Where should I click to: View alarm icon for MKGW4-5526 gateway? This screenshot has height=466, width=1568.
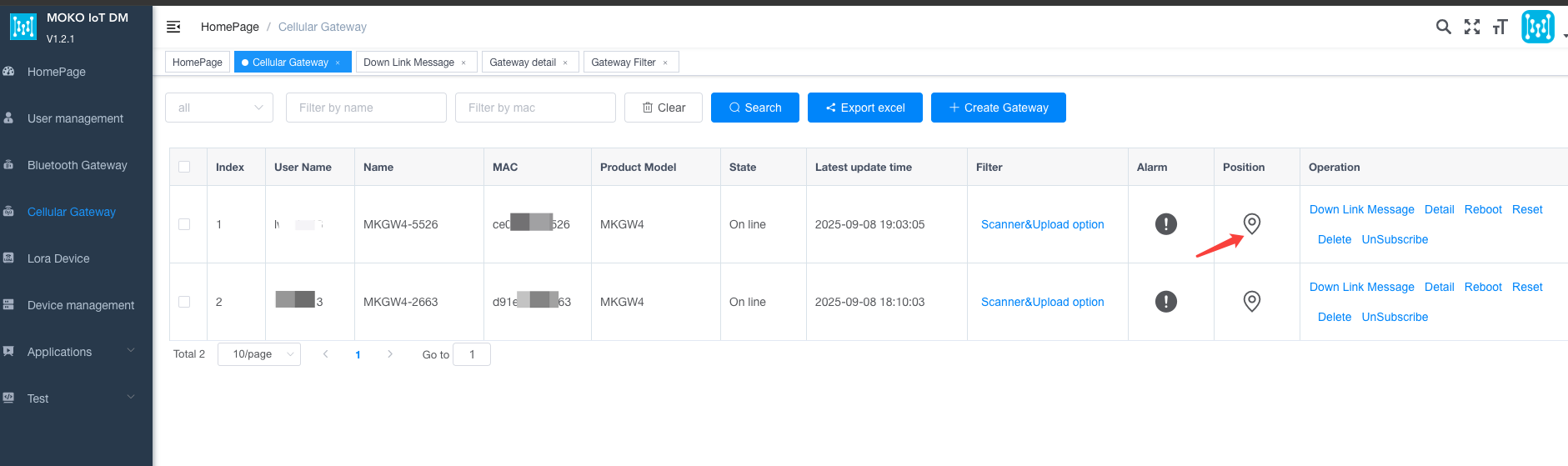tap(1165, 223)
